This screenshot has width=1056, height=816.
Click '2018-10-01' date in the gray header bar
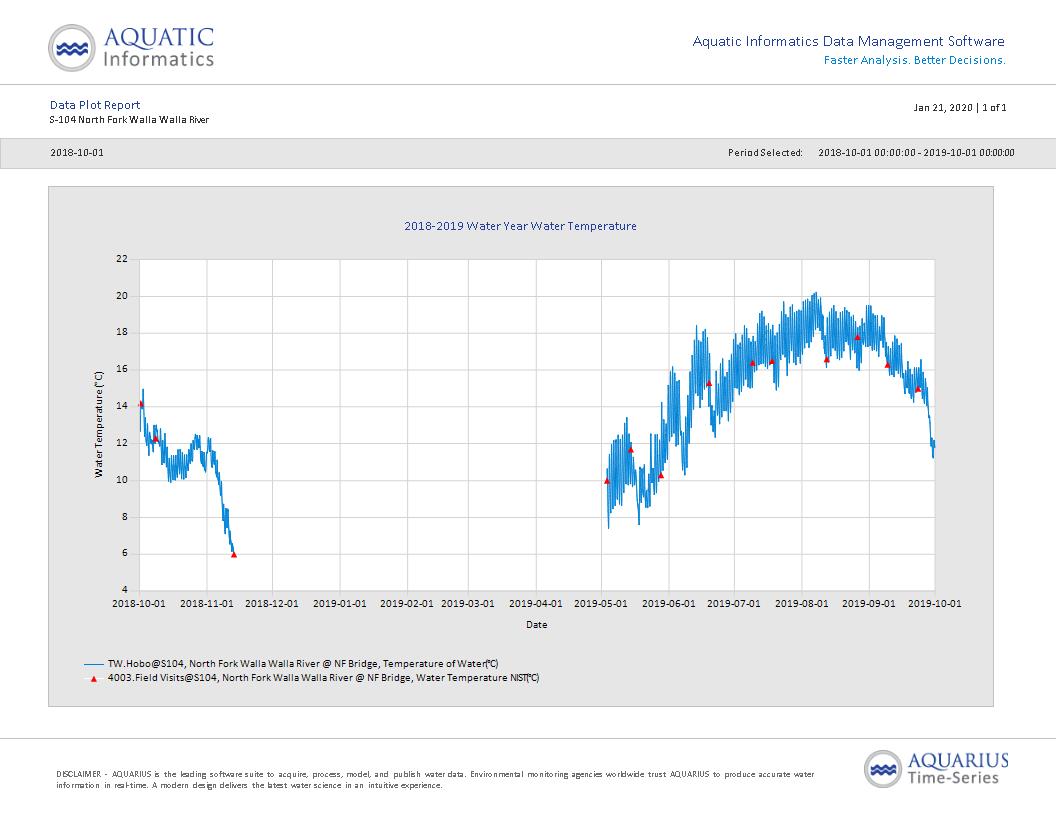pos(77,153)
